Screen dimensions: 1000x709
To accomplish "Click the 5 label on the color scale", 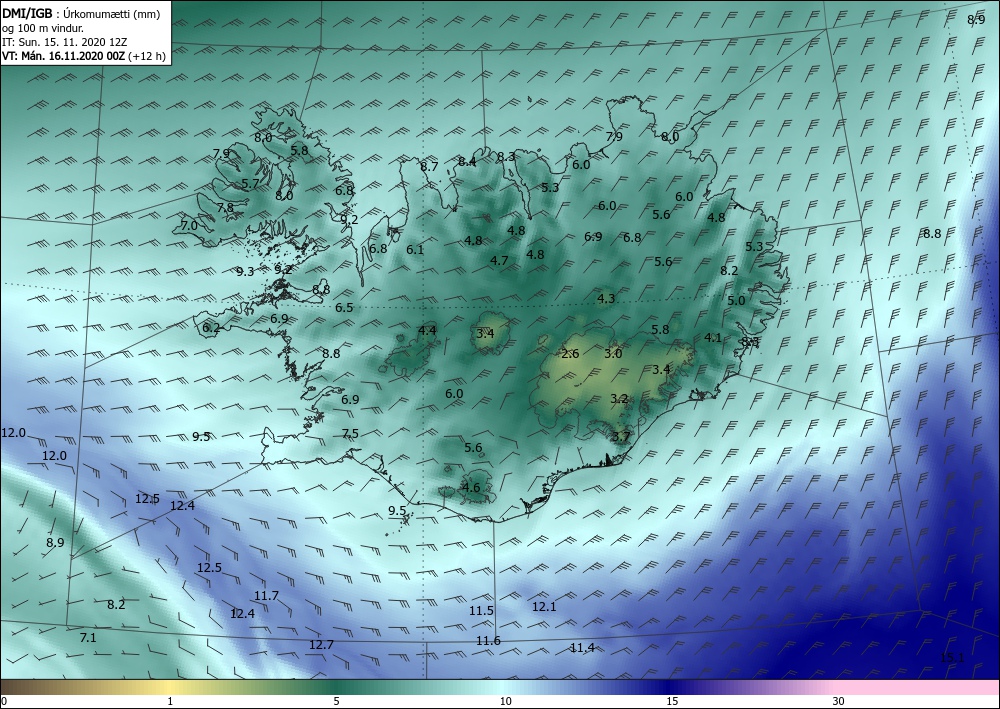I will click(337, 702).
